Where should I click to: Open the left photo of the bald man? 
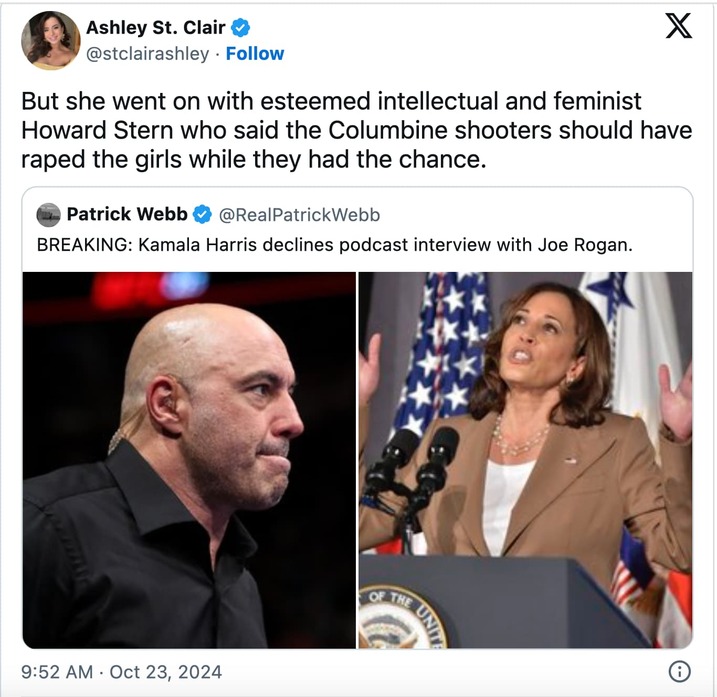click(x=189, y=460)
